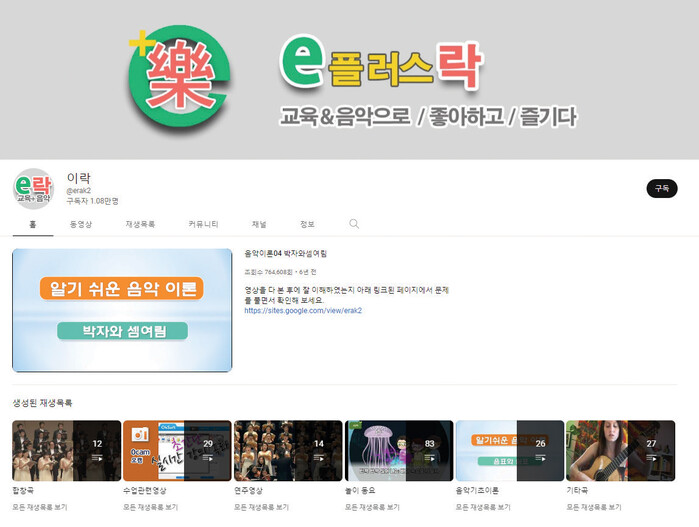Open the 채널 tab
The height and width of the screenshot is (527, 699).
tap(259, 224)
